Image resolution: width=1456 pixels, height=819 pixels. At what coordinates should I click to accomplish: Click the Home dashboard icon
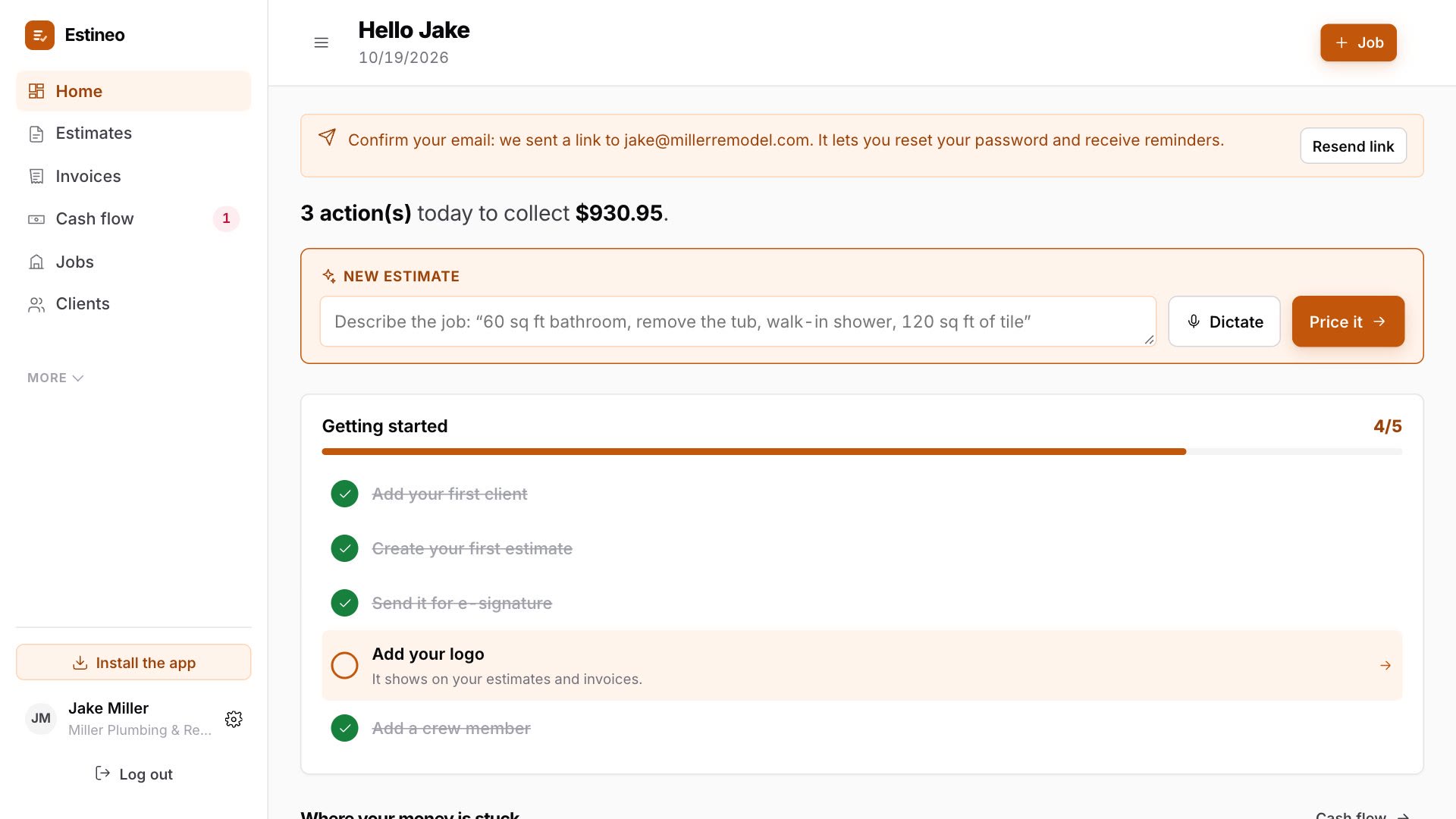tap(36, 91)
